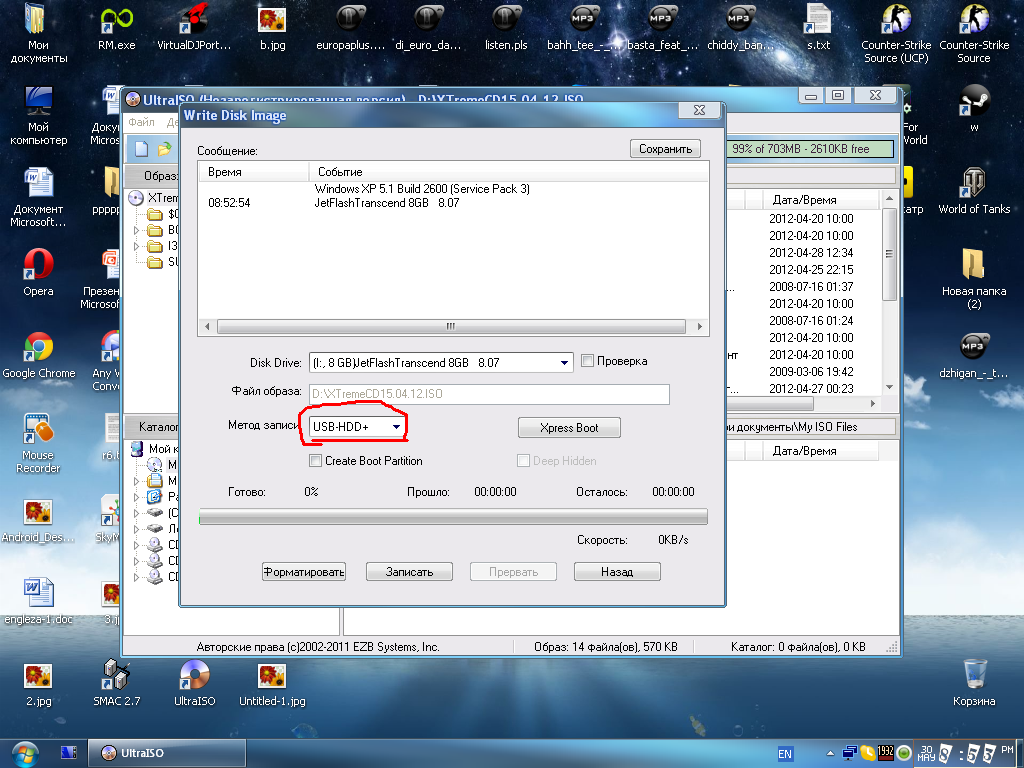1024x768 pixels.
Task: Show hidden tray icons arrow
Action: coord(829,753)
